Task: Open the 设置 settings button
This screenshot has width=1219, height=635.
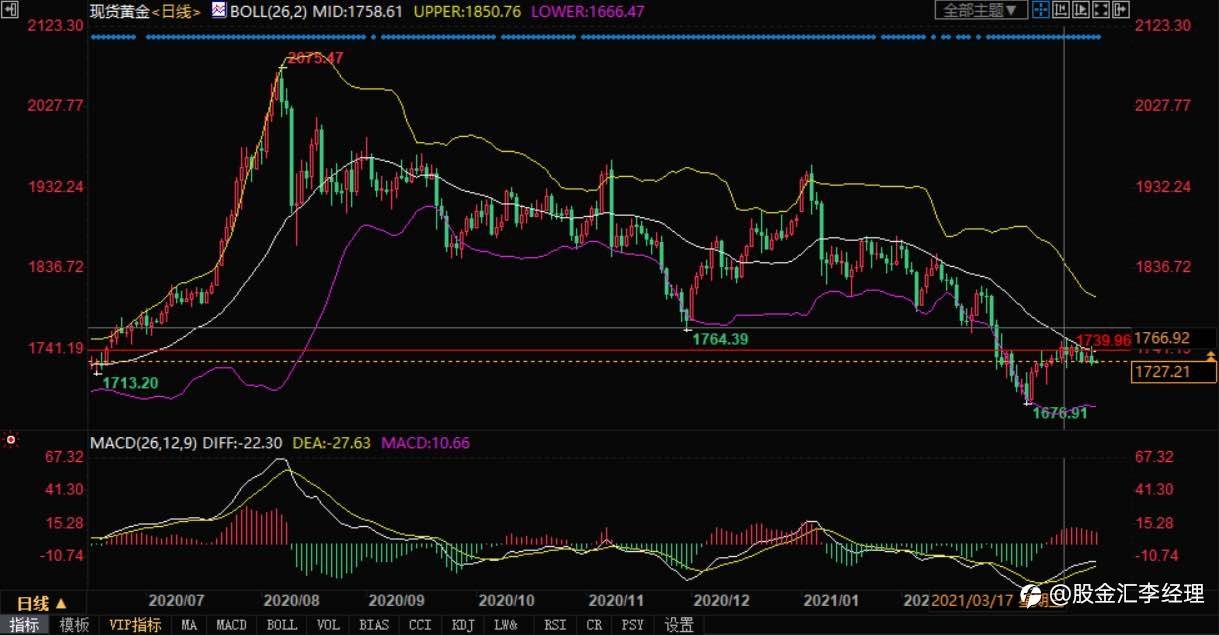Action: 679,625
